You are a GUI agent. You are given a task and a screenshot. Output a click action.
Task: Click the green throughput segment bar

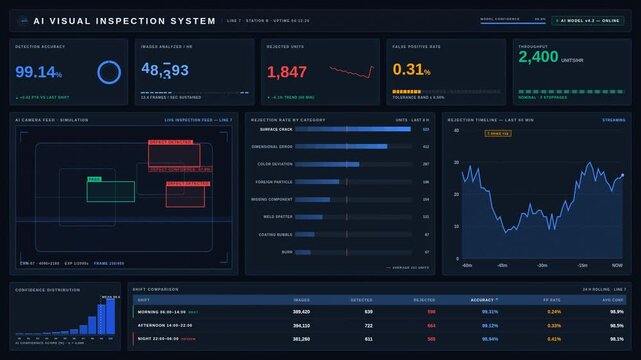tap(571, 92)
